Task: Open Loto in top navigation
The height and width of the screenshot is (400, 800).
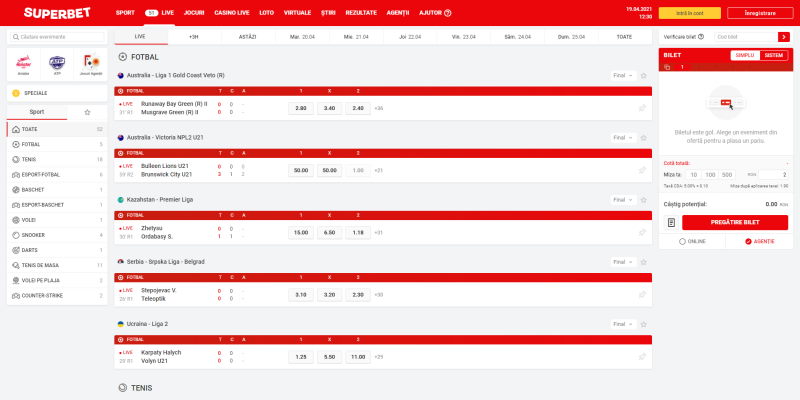Action: pyautogui.click(x=266, y=13)
